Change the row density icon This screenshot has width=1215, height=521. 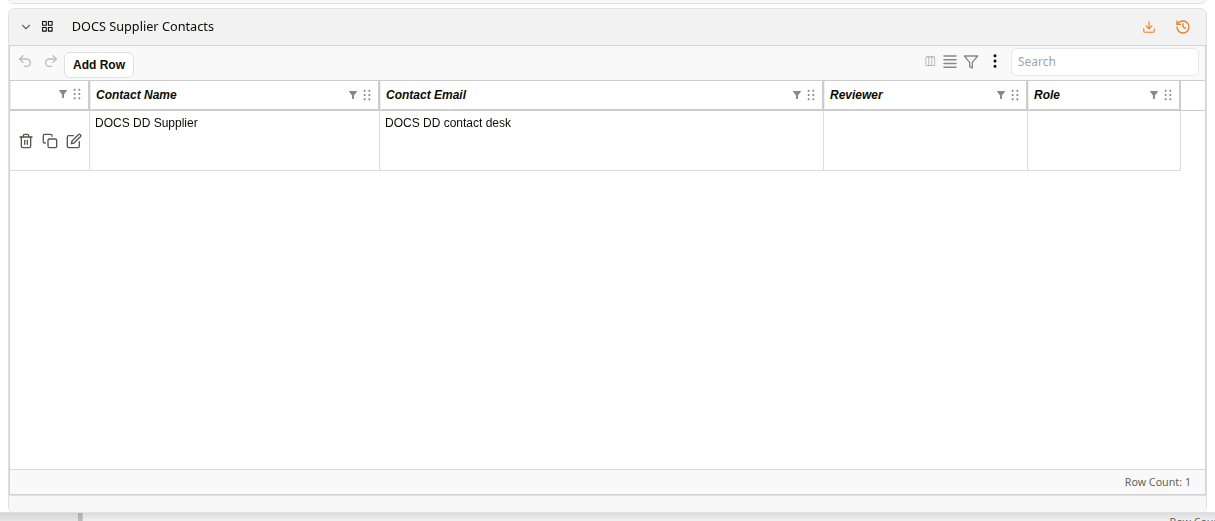click(950, 62)
